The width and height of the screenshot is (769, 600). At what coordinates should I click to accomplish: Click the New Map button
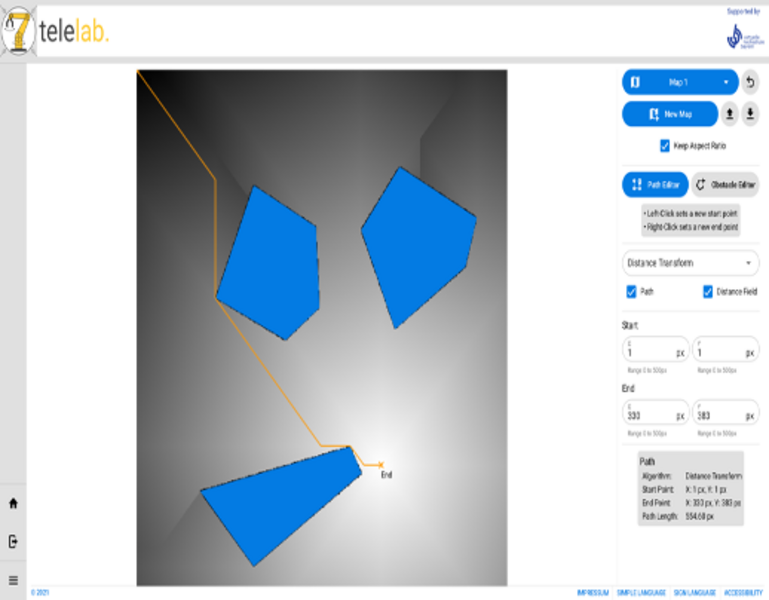tap(670, 114)
